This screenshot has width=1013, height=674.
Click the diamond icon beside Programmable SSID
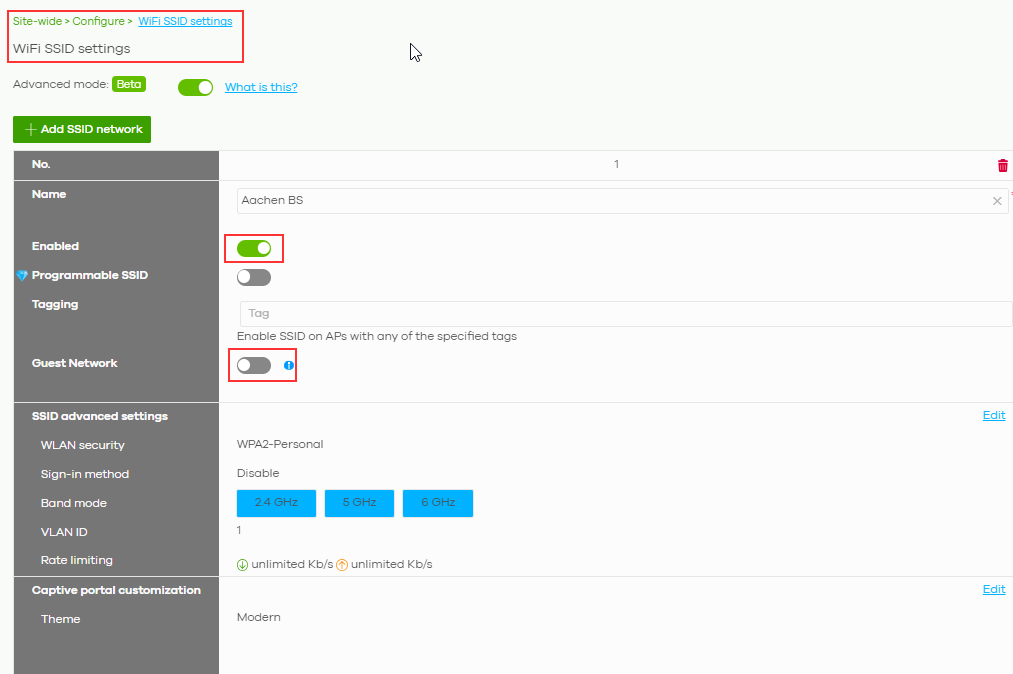click(22, 276)
